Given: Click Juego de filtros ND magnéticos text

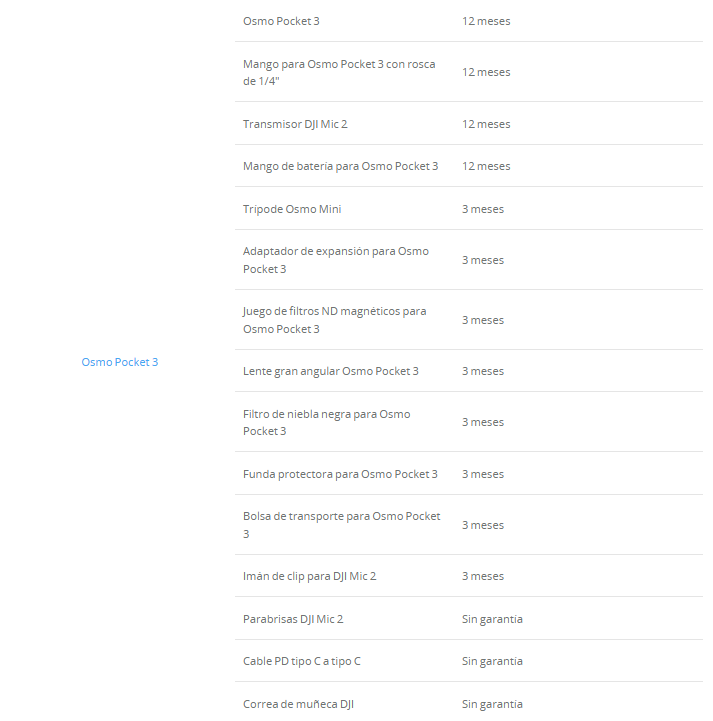Looking at the screenshot, I should (x=334, y=320).
